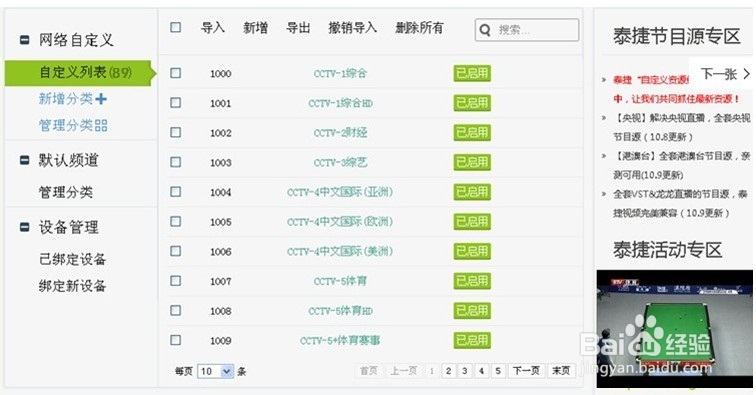Check the box for channel 1008

click(x=176, y=311)
